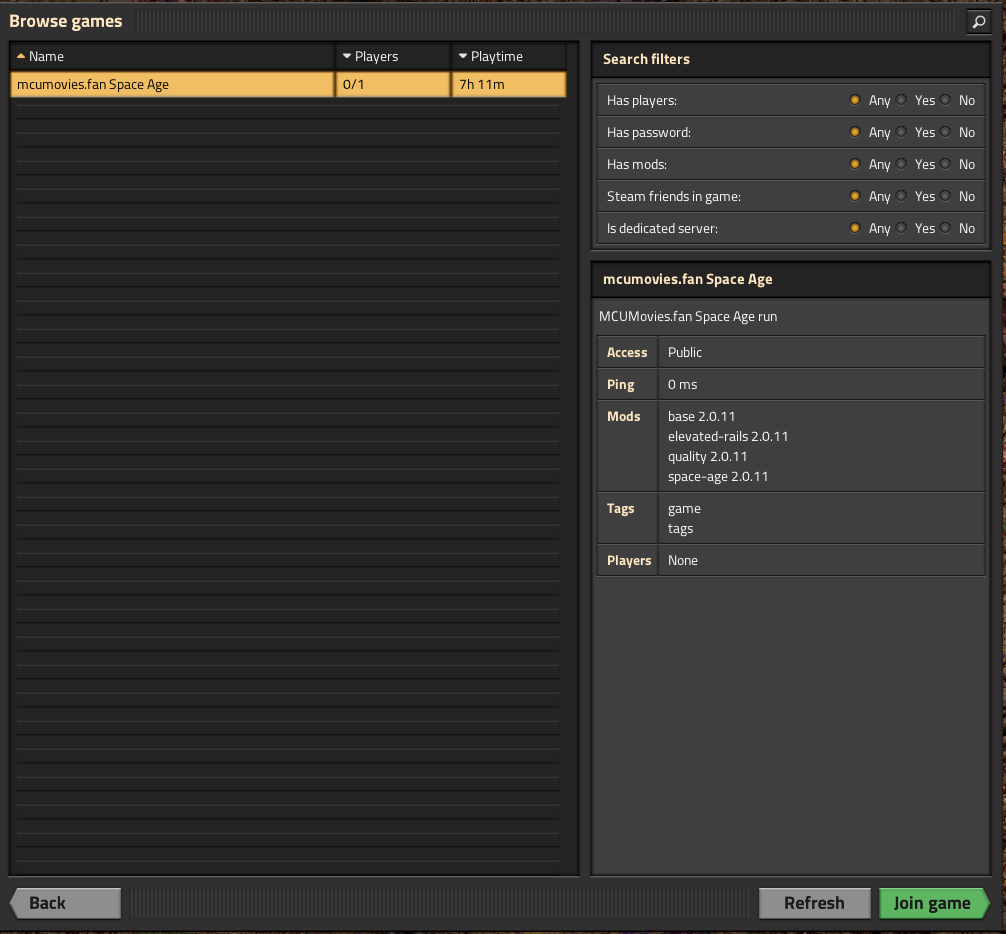
Task: Click the 0/1 players cell
Action: pos(393,85)
